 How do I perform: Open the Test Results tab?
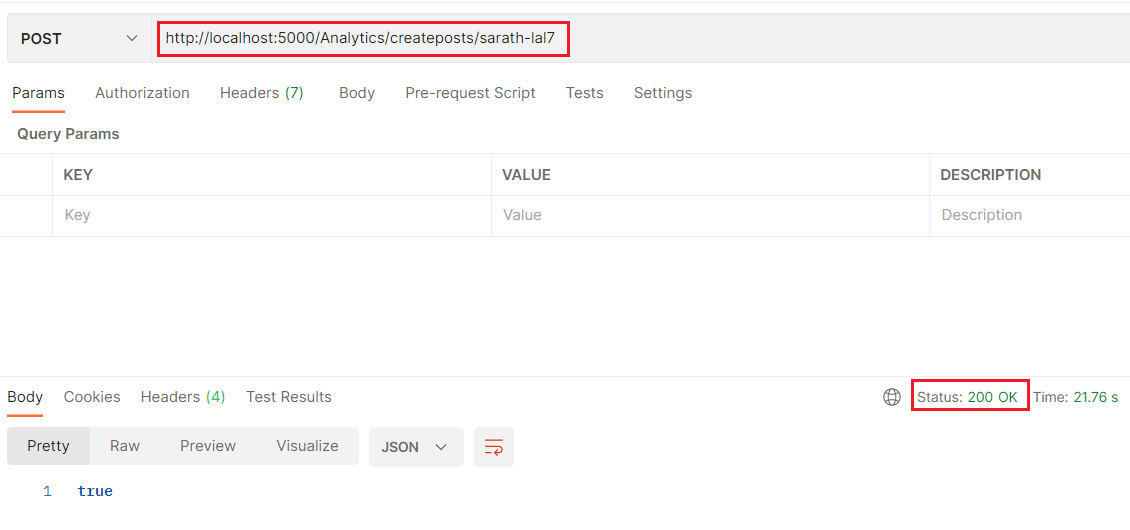click(289, 397)
